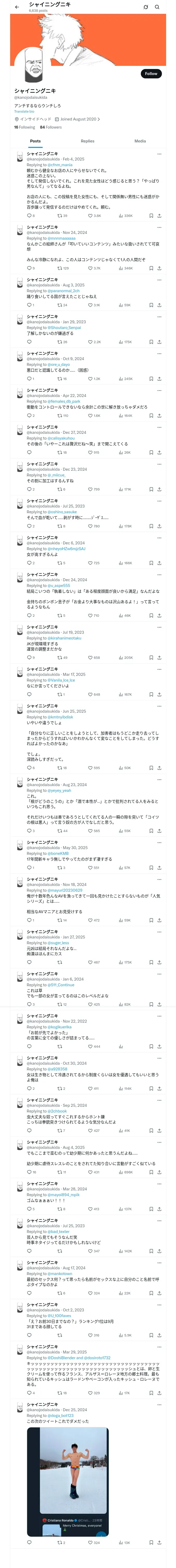Open search with the magnifier icon

click(157, 7)
